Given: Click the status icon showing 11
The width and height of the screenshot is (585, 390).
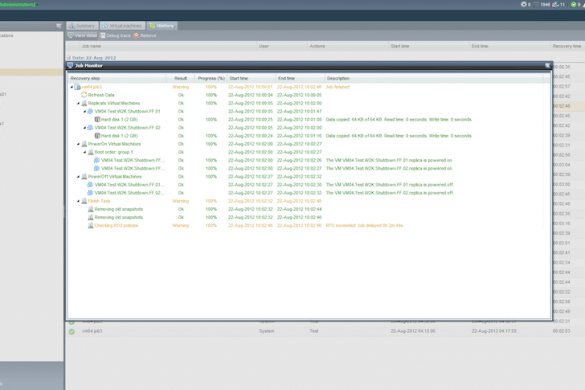Looking at the screenshot, I should (x=555, y=4).
